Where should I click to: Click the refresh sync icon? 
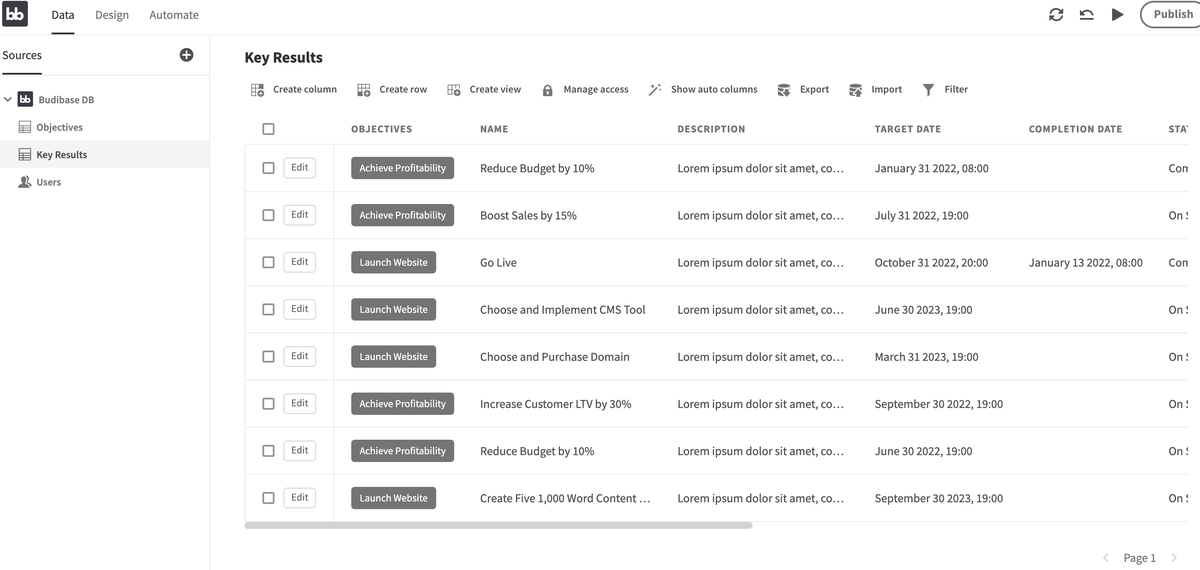tap(1056, 15)
